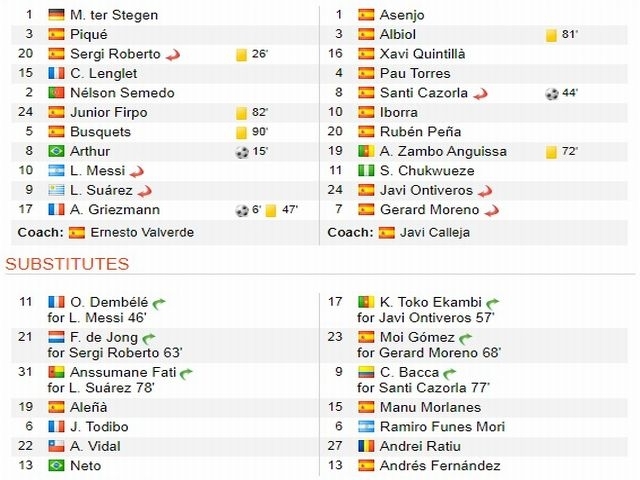Click the red arrow beside Gerard Moreno
The image size is (640, 480).
(492, 211)
